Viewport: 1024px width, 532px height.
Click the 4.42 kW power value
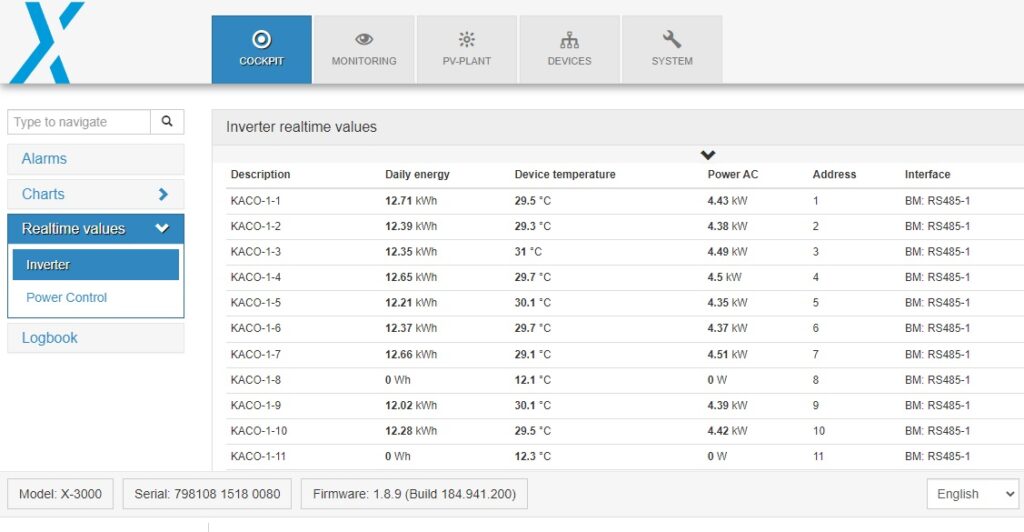pos(727,430)
